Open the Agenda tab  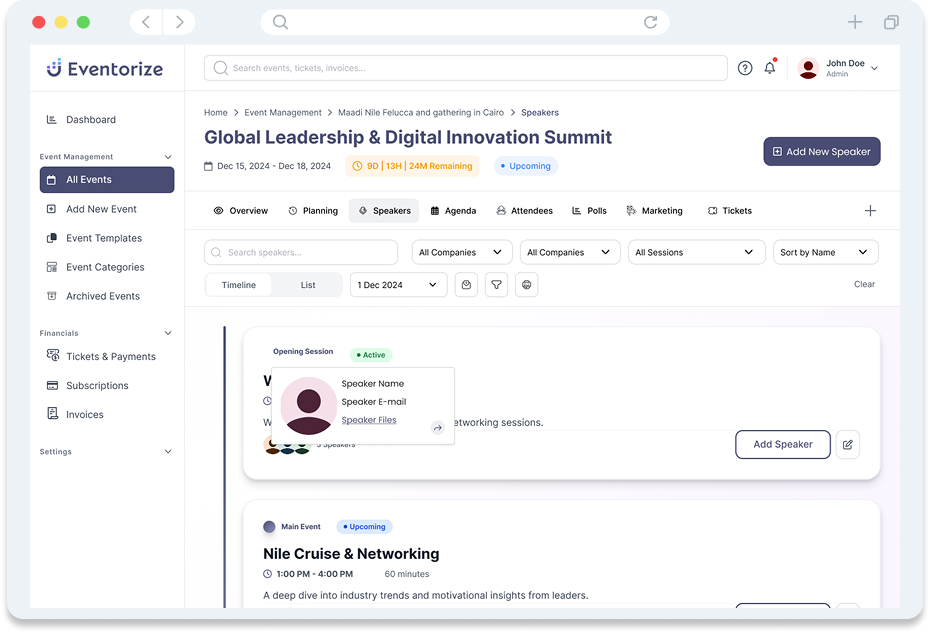tap(453, 211)
